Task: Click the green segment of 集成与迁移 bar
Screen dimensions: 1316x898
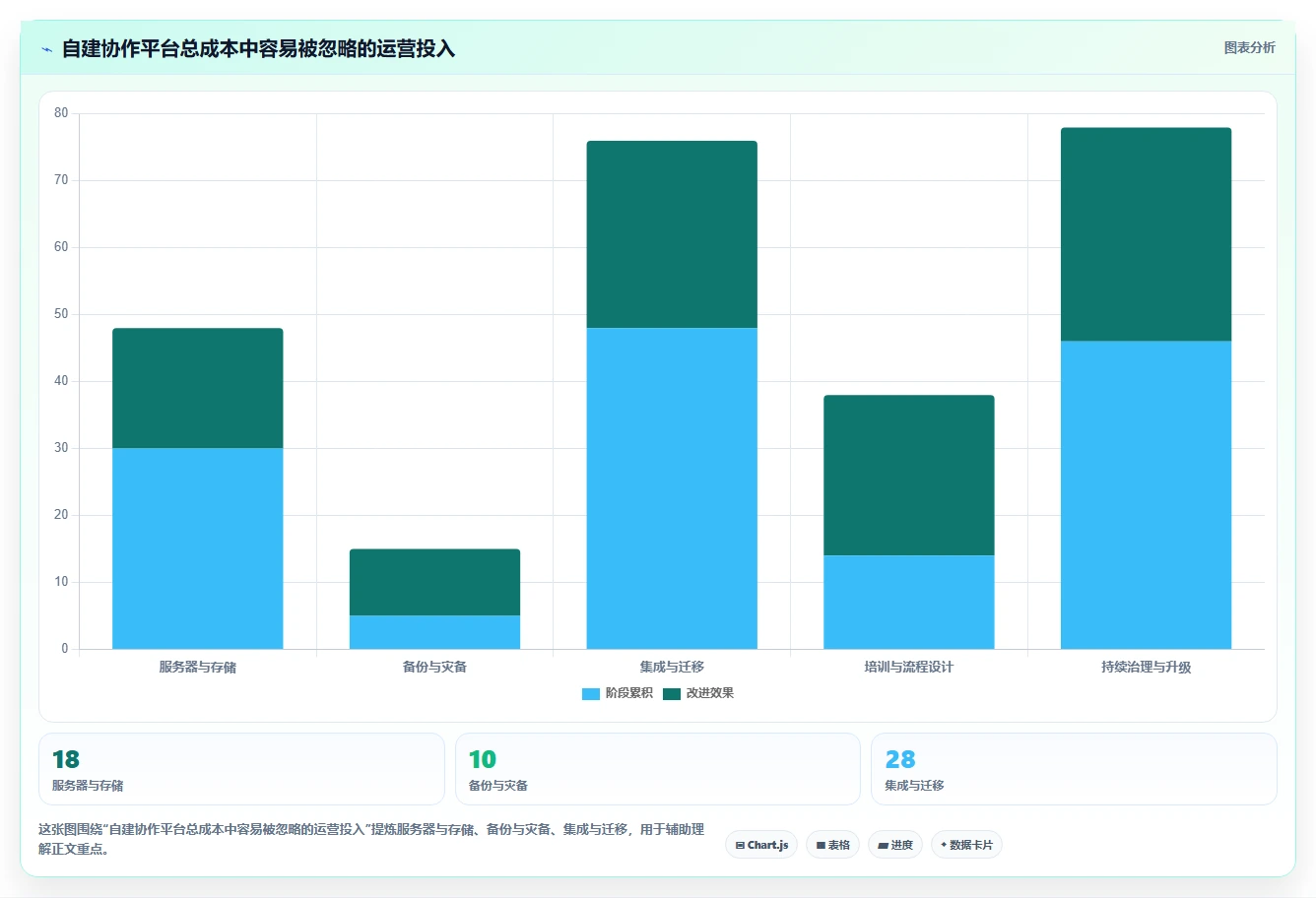Action: (672, 234)
